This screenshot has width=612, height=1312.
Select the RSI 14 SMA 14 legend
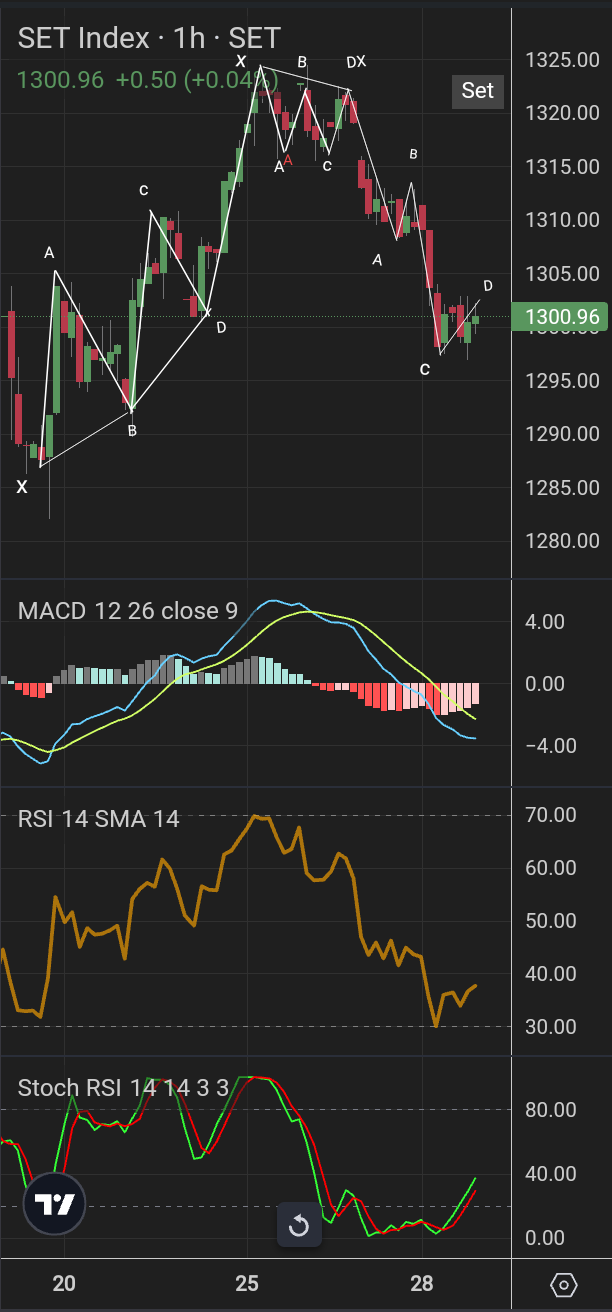[x=99, y=819]
